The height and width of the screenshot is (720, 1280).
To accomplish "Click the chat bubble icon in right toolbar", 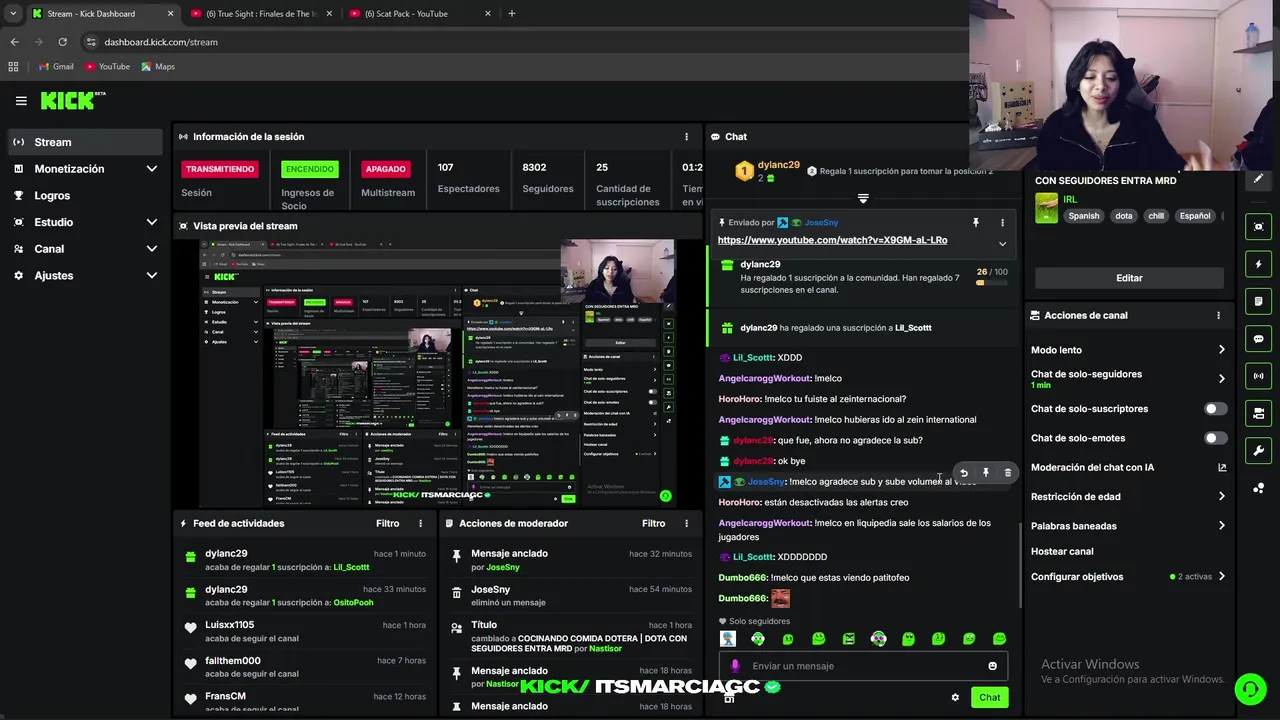I will (1259, 339).
